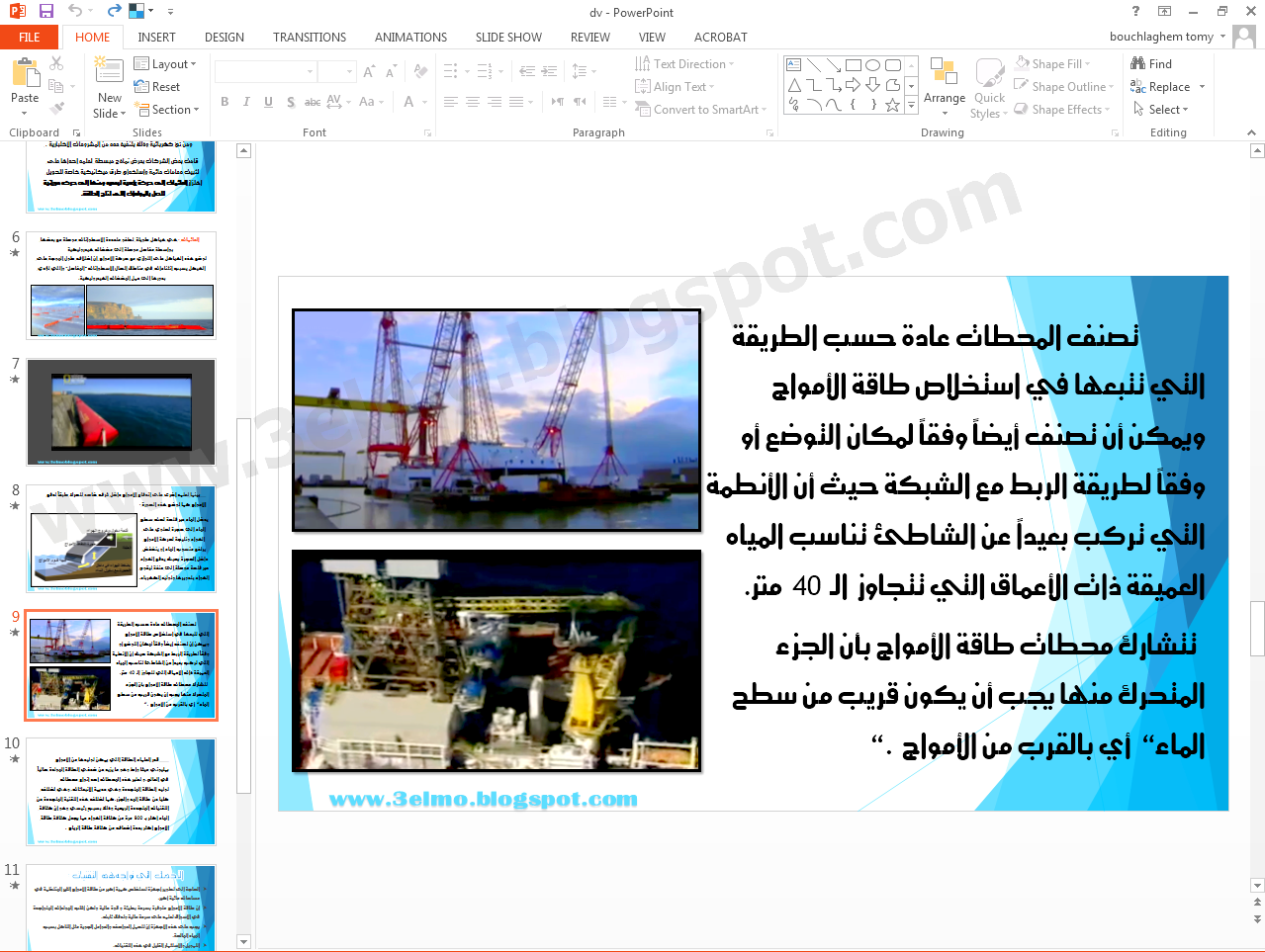This screenshot has height=952, width=1265.
Task: Click Shape Outline
Action: (1064, 87)
